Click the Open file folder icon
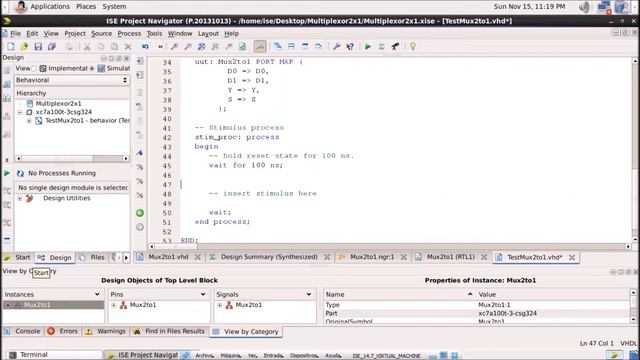The width and height of the screenshot is (640, 360). [24, 47]
